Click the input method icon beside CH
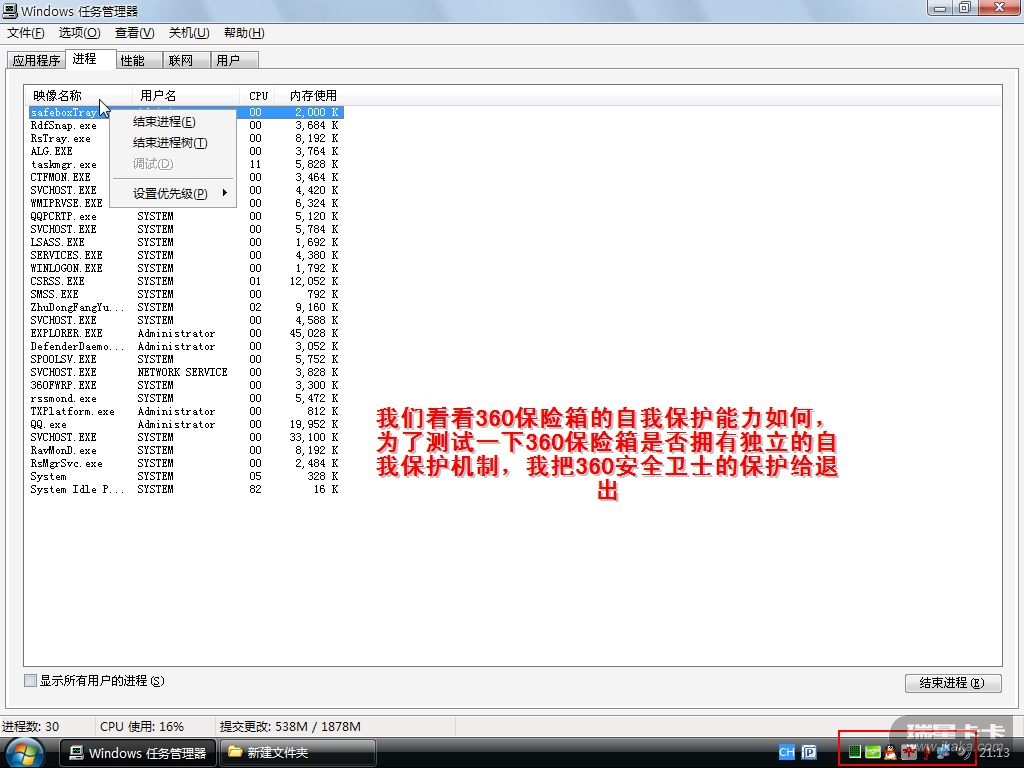This screenshot has width=1024, height=768. click(808, 752)
